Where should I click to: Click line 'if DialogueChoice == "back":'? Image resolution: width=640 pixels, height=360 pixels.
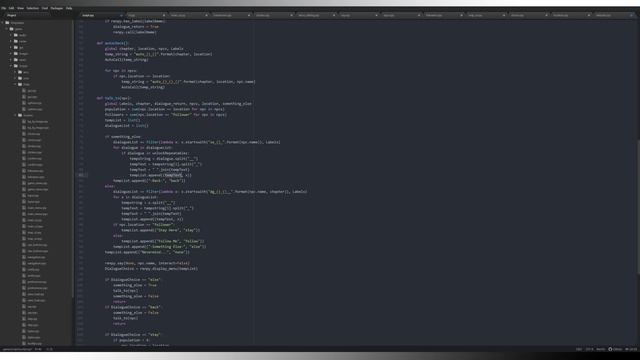133,307
